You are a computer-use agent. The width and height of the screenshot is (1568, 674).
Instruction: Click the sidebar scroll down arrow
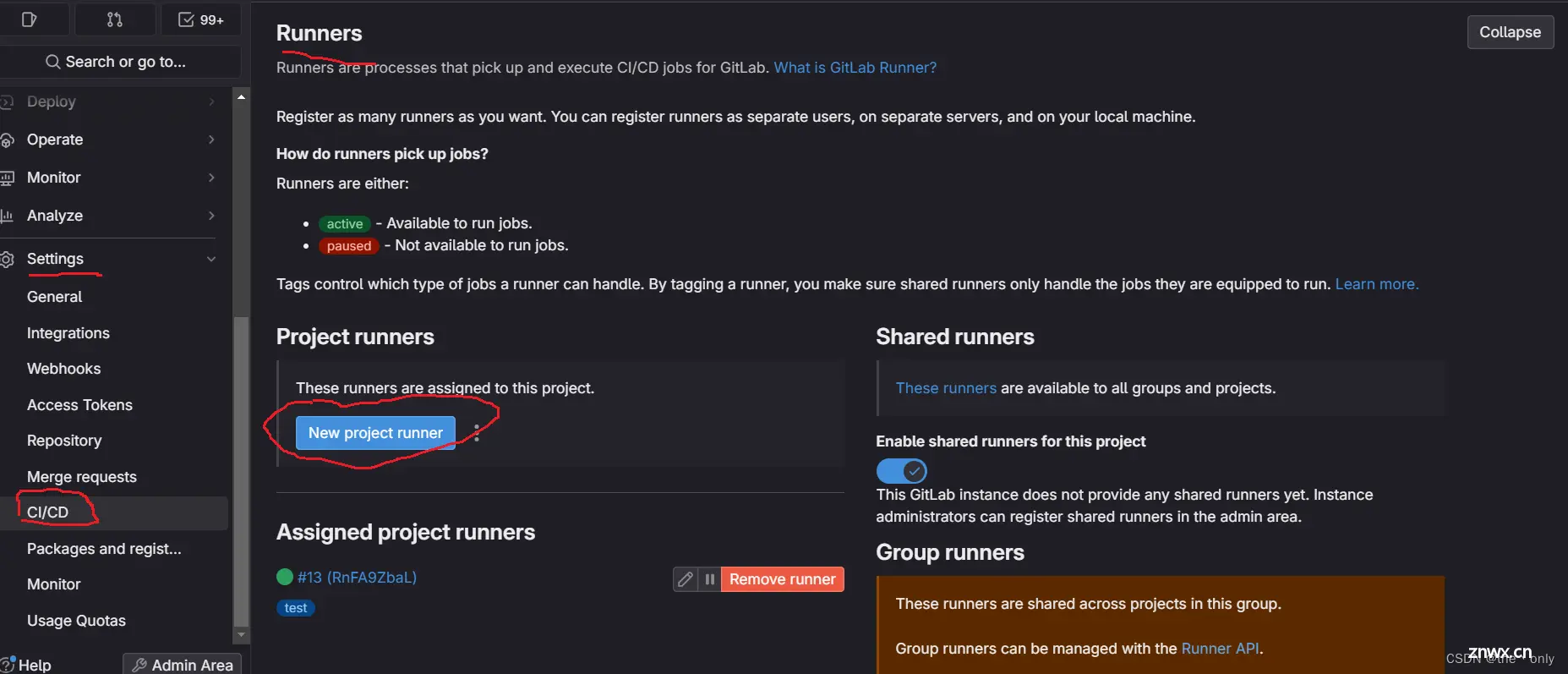point(241,634)
